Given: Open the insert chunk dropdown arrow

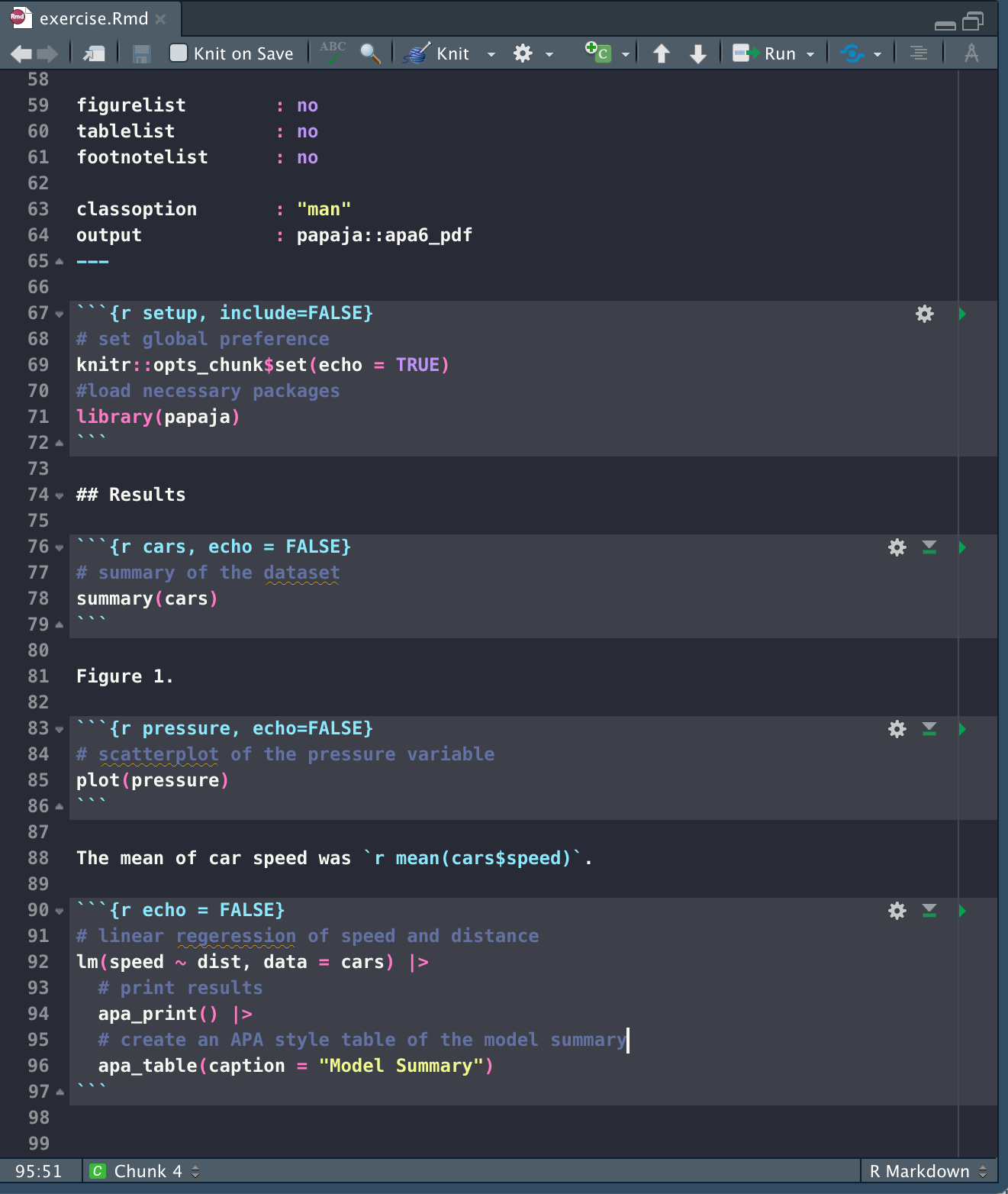Looking at the screenshot, I should (626, 54).
